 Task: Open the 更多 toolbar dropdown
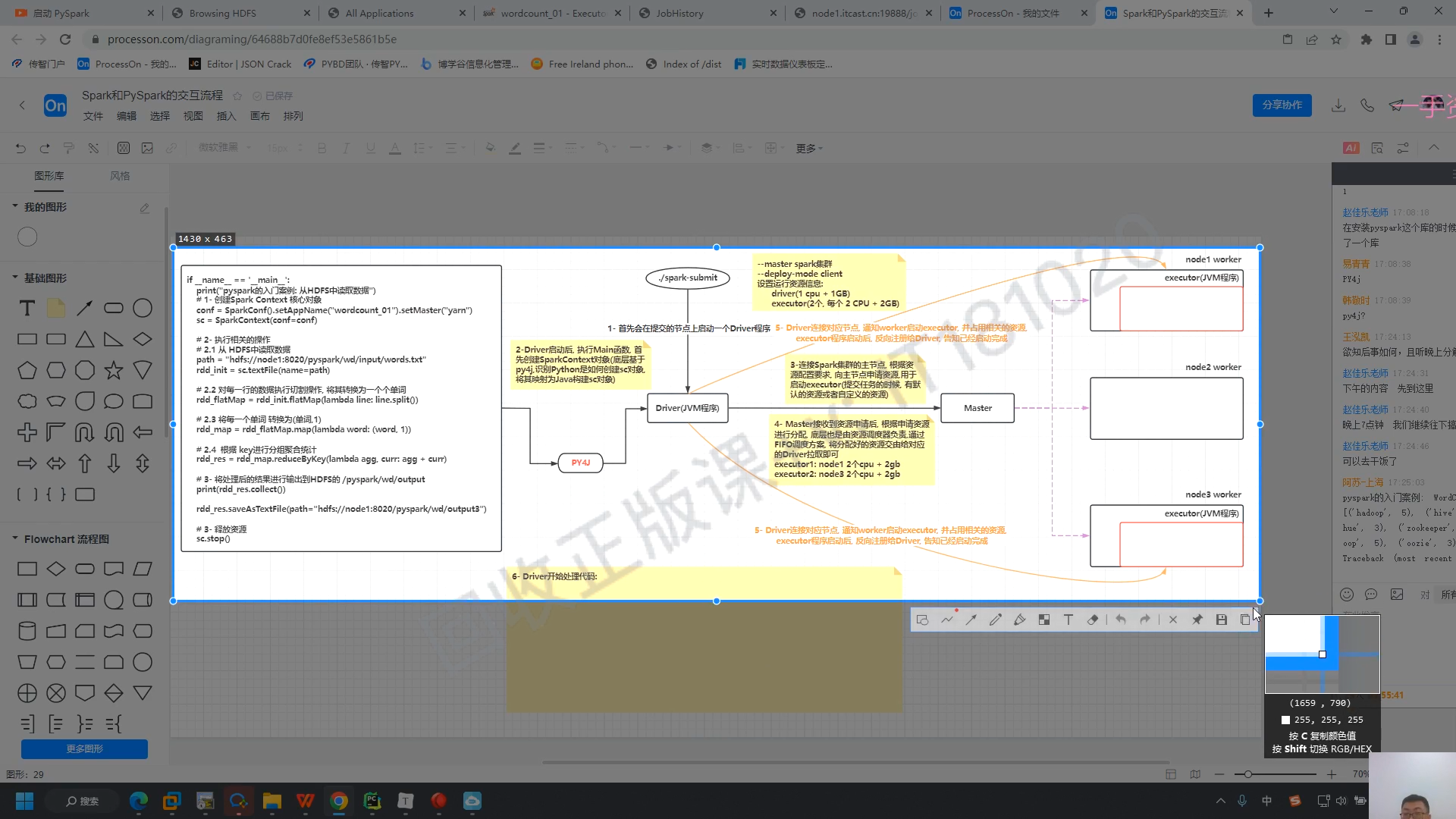(x=808, y=149)
